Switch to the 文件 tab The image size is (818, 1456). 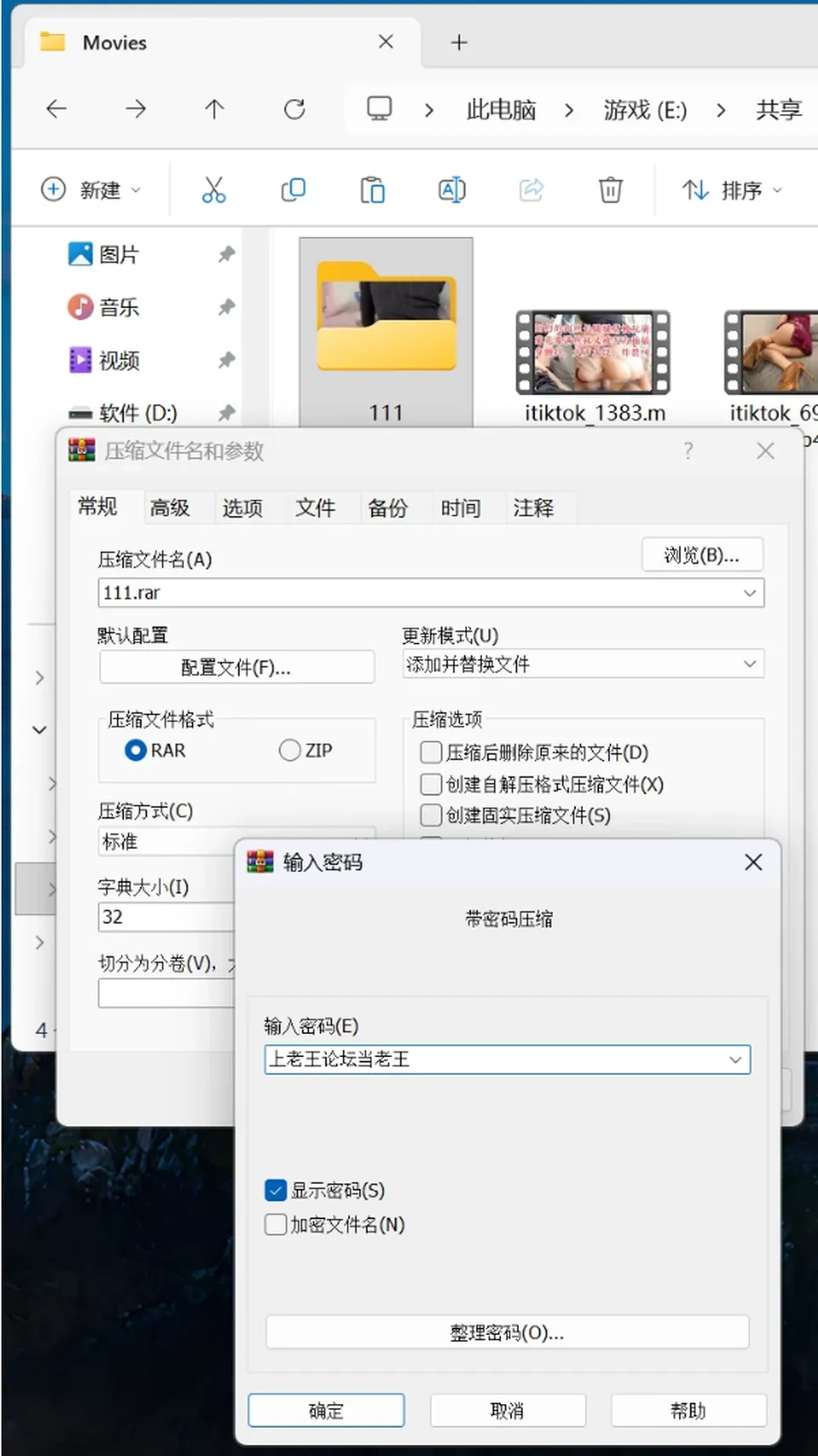coord(315,508)
